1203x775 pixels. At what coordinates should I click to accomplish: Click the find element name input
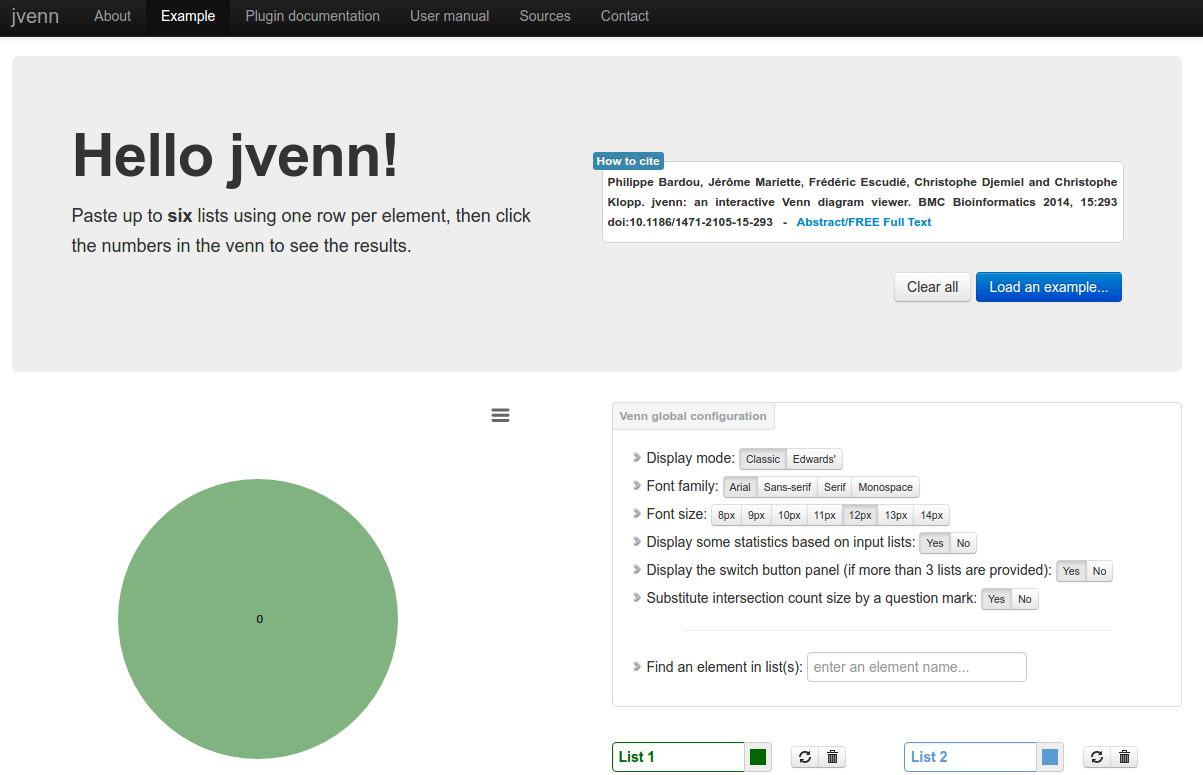coord(917,667)
